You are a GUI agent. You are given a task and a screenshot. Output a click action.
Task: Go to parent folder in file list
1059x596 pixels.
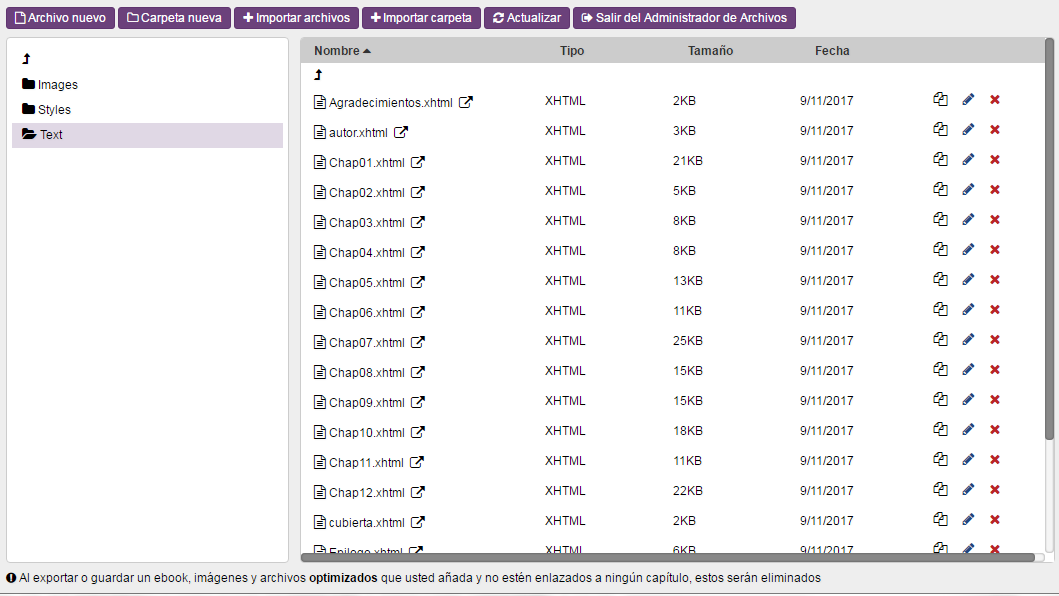click(318, 75)
